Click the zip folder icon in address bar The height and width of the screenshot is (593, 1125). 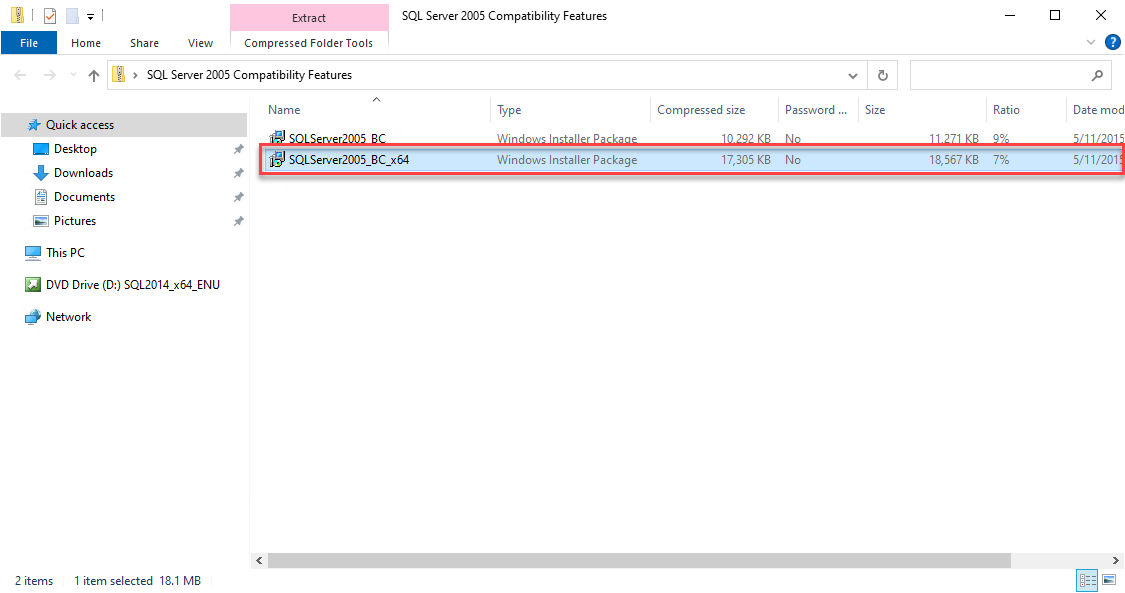click(x=119, y=75)
